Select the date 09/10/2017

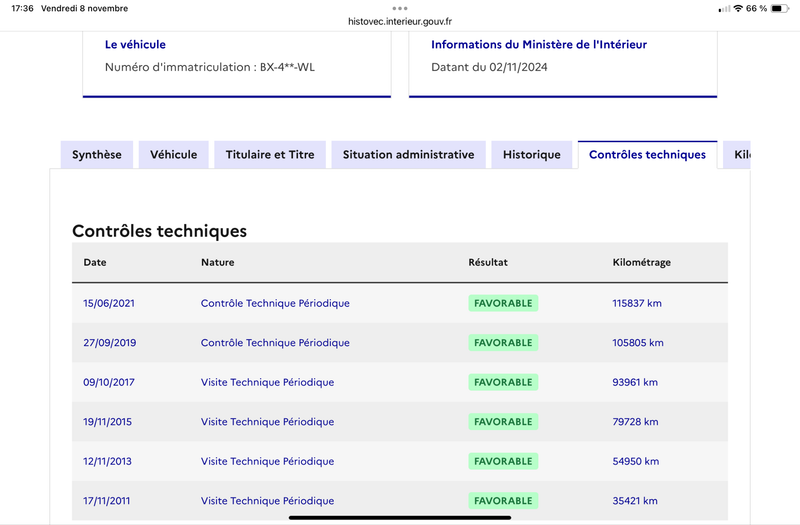pyautogui.click(x=109, y=382)
